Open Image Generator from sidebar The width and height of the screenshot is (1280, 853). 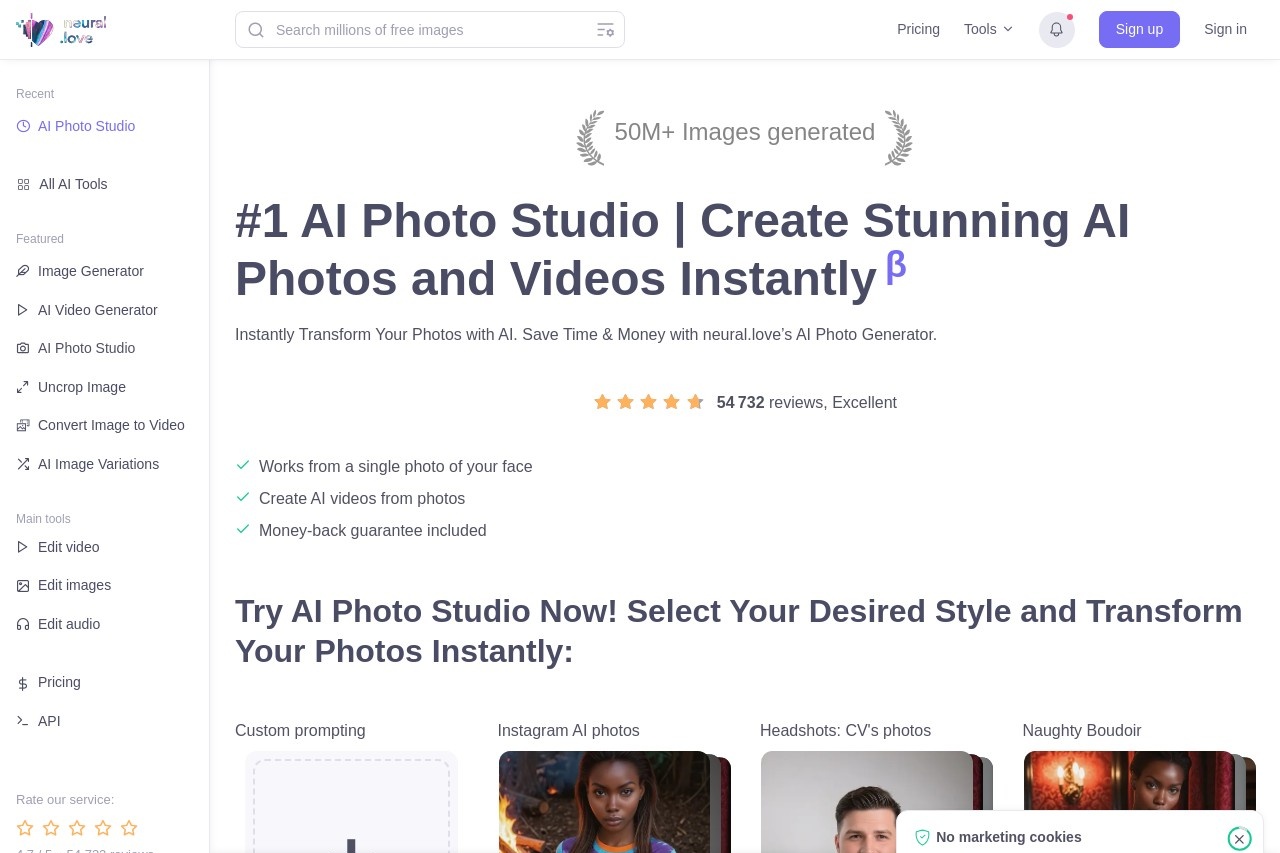coord(90,271)
